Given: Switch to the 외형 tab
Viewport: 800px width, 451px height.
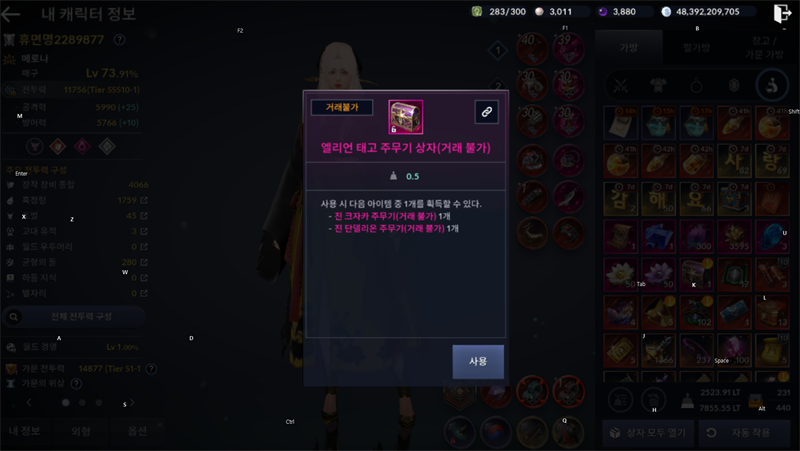Looking at the screenshot, I should (81, 432).
